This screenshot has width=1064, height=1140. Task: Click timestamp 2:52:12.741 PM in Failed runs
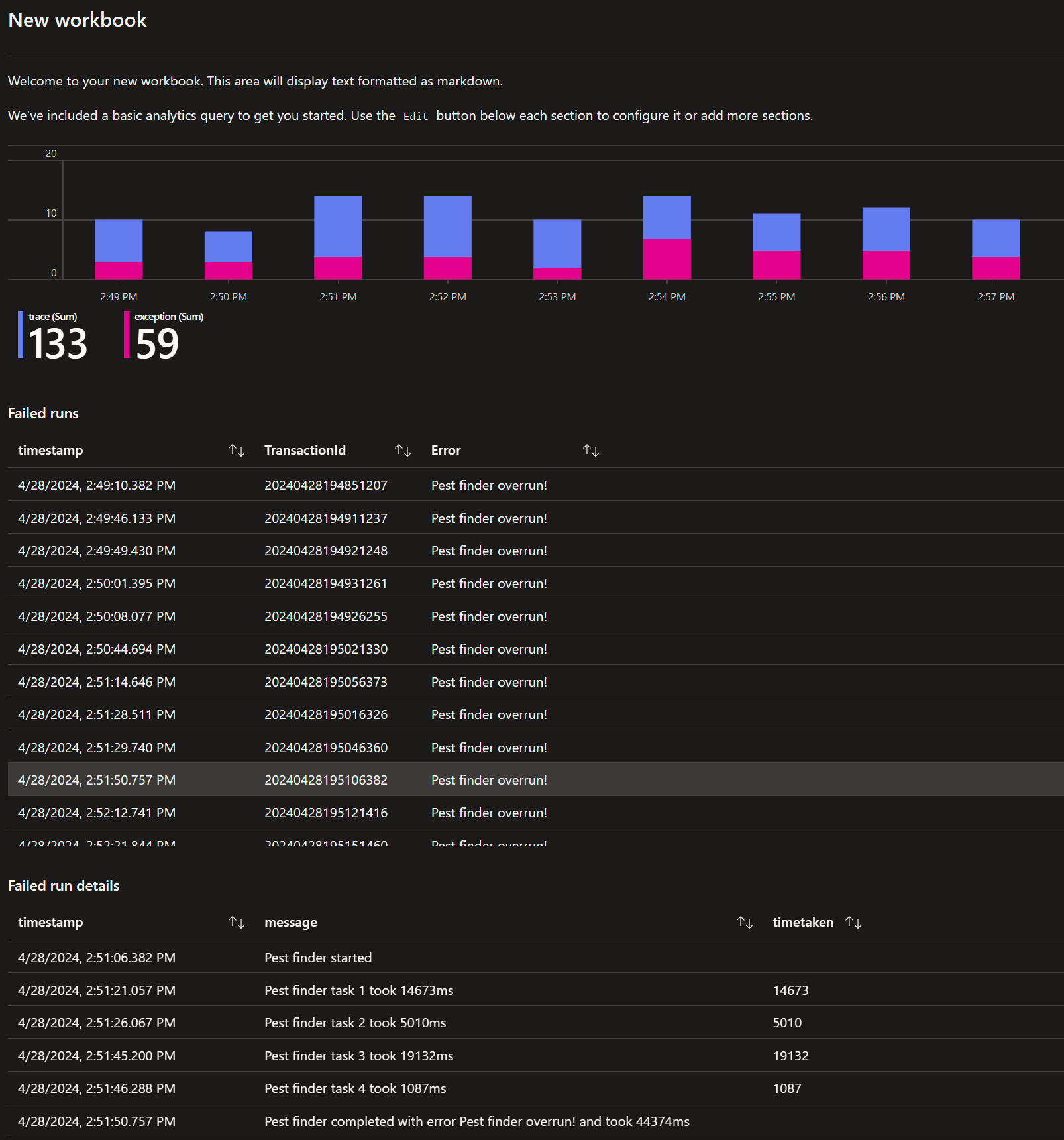[97, 813]
